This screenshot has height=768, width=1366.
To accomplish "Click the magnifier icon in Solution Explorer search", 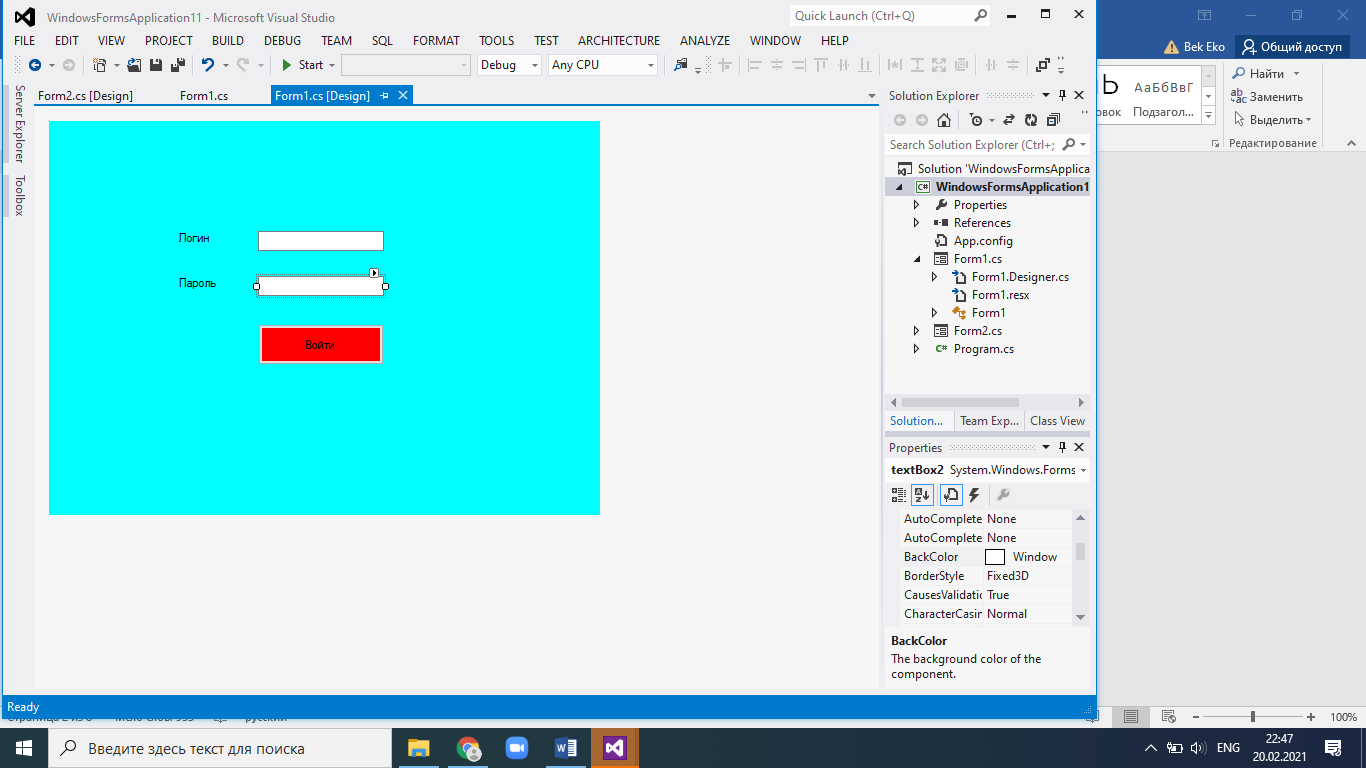I will 1069,145.
